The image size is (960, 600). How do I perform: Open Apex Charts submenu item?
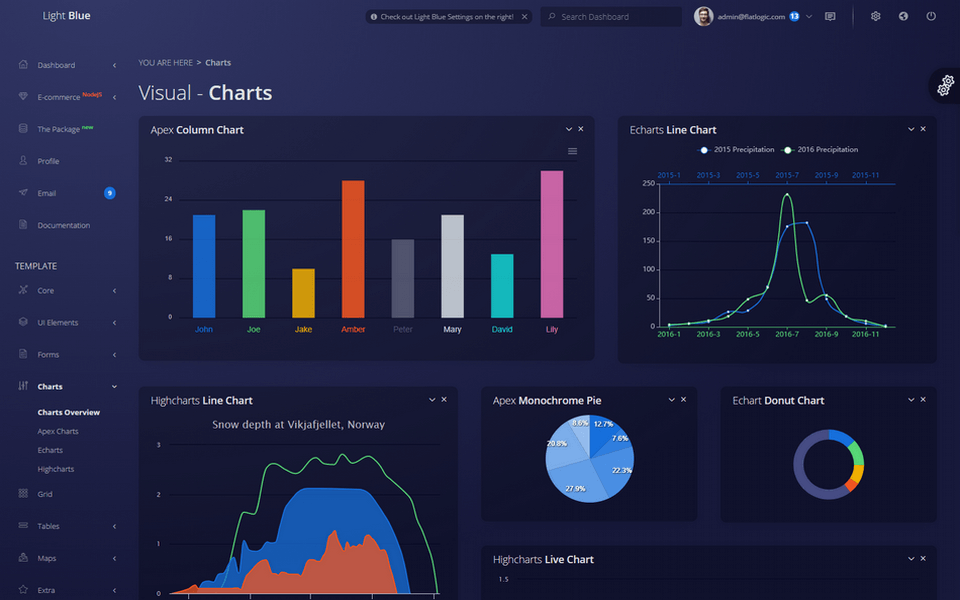click(x=58, y=432)
